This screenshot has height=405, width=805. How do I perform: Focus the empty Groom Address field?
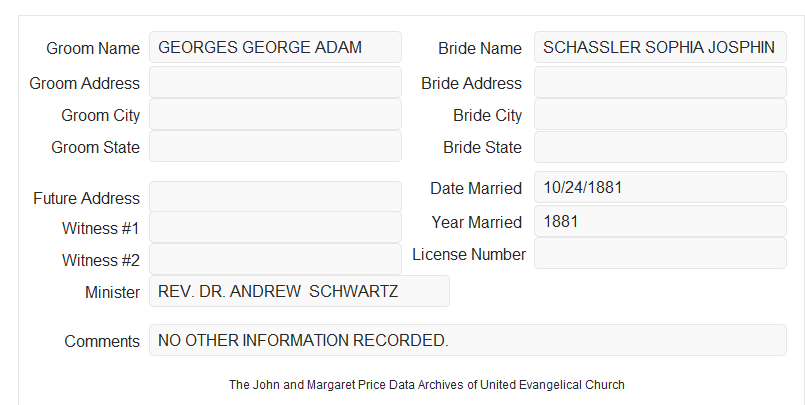[x=275, y=82]
